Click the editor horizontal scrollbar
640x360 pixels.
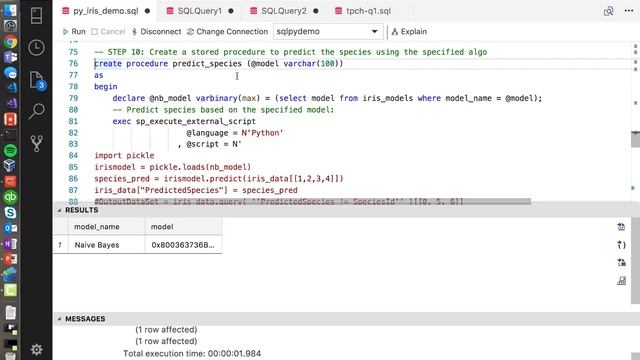312,201
